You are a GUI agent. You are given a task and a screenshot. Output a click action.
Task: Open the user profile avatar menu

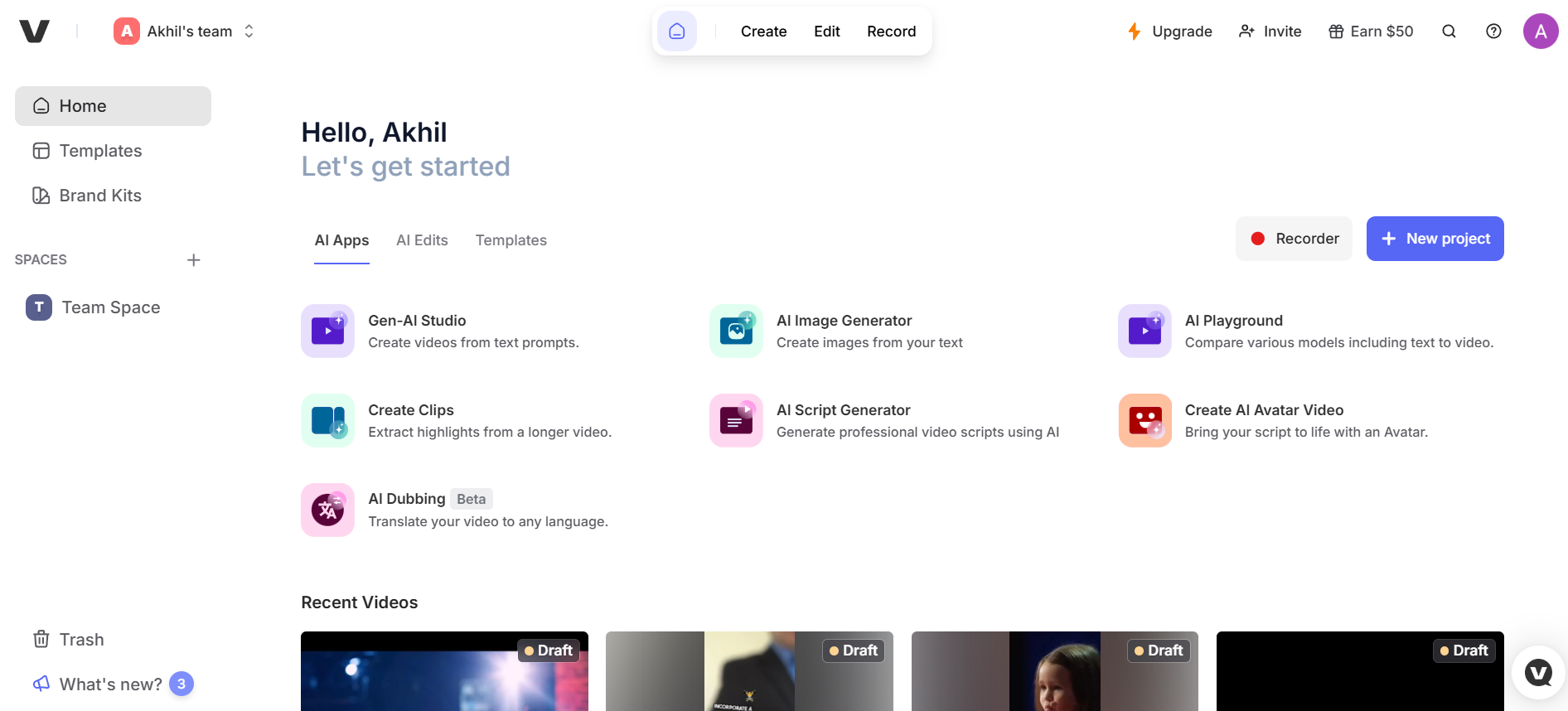[x=1540, y=31]
